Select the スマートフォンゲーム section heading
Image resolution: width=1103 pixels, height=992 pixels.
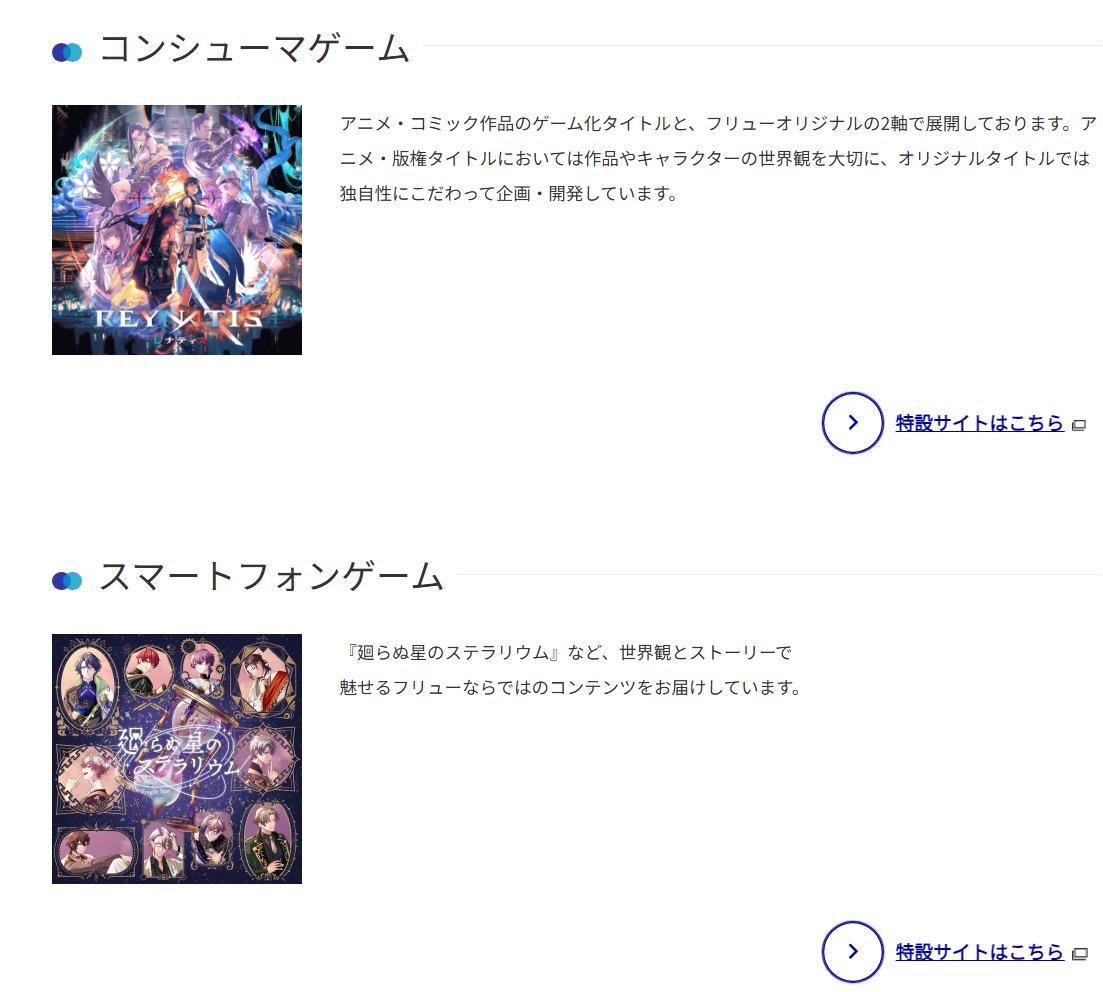coord(271,576)
